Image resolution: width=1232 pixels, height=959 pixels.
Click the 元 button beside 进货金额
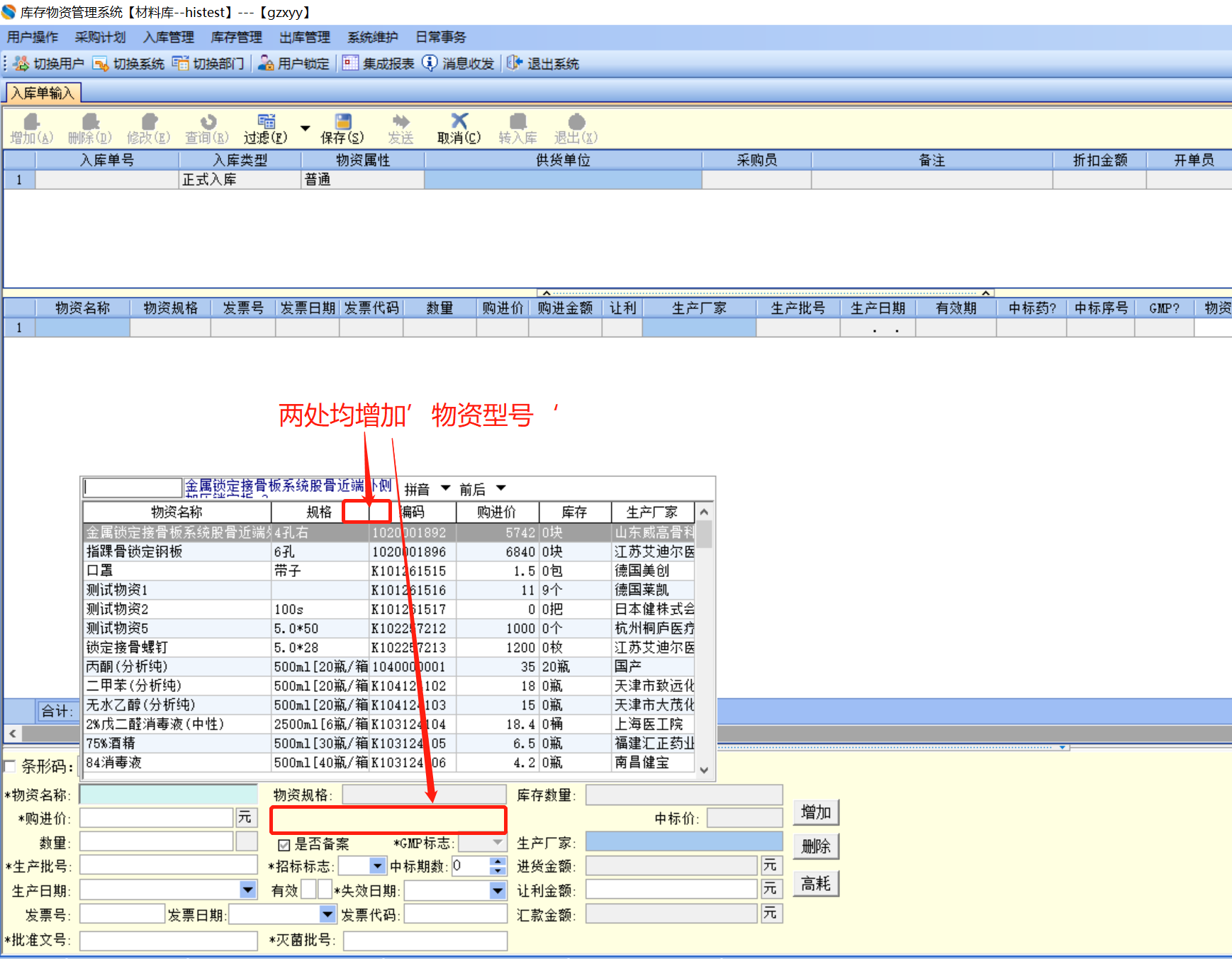point(771,865)
